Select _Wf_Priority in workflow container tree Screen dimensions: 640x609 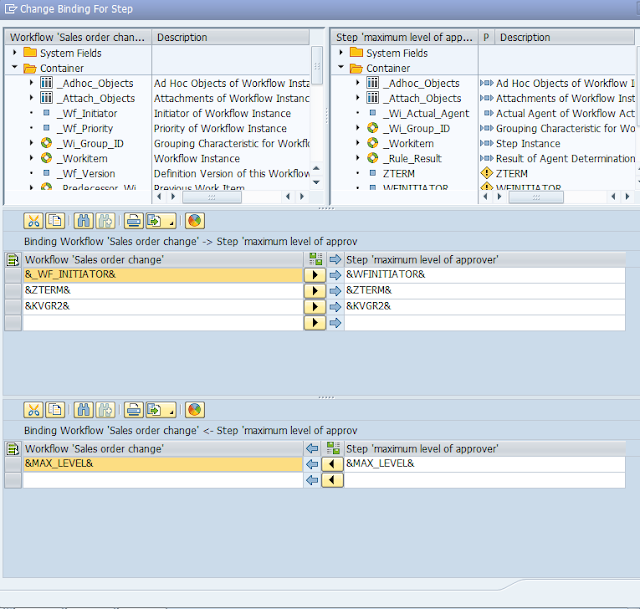pyautogui.click(x=85, y=129)
